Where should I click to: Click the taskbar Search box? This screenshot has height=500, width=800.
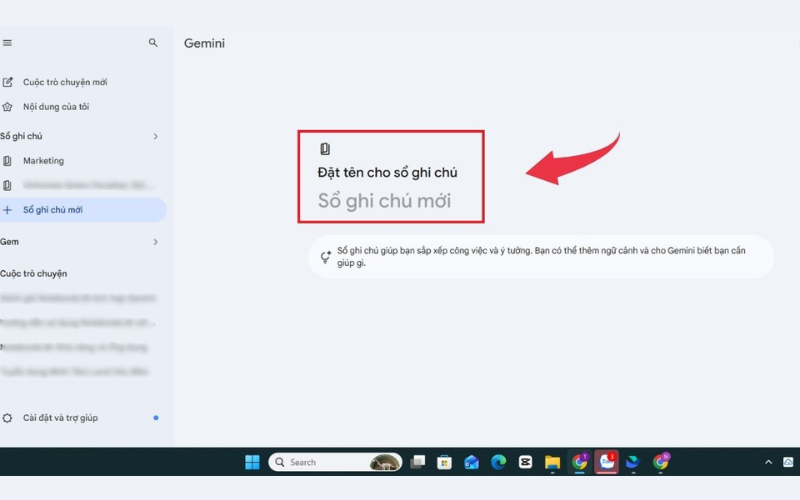click(x=335, y=462)
